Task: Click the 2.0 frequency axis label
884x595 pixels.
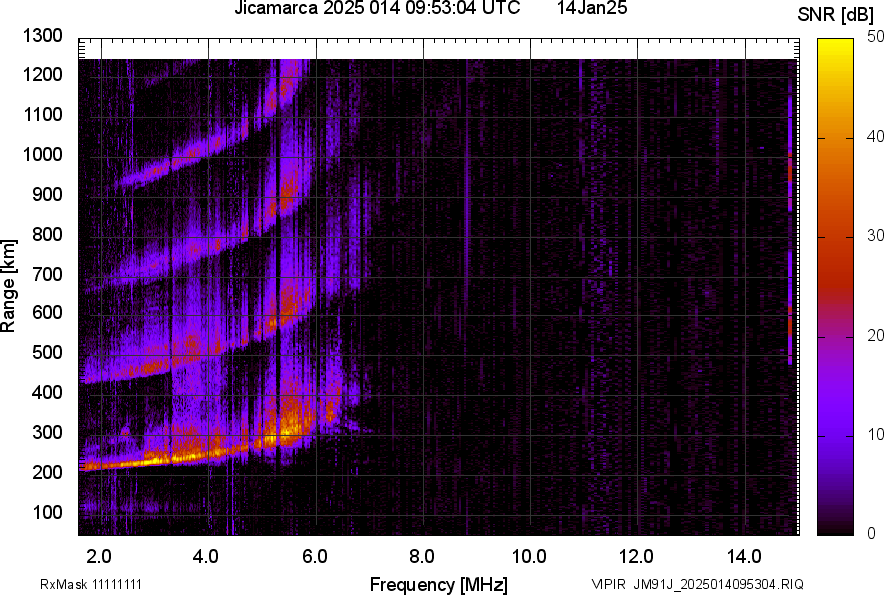Action: point(99,557)
